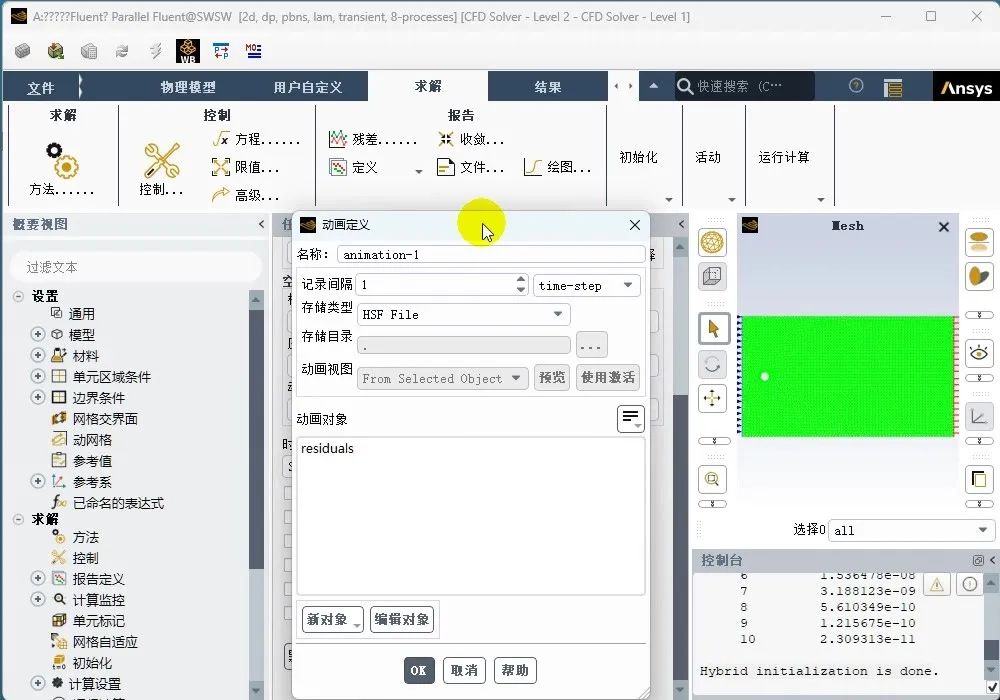Switch to the 物理模型 ribbon tab
The image size is (1000, 700).
click(x=188, y=87)
